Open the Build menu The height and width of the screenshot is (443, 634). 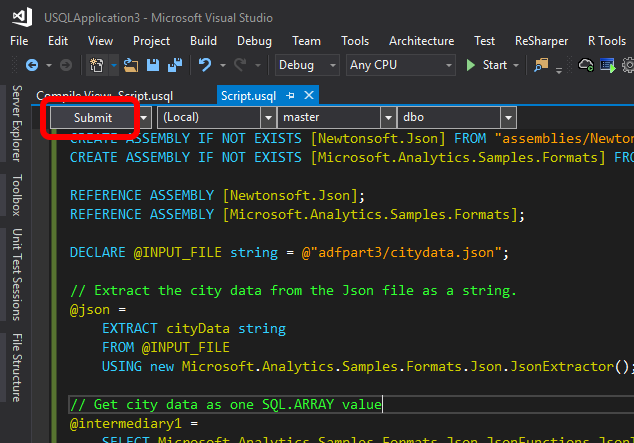(203, 41)
